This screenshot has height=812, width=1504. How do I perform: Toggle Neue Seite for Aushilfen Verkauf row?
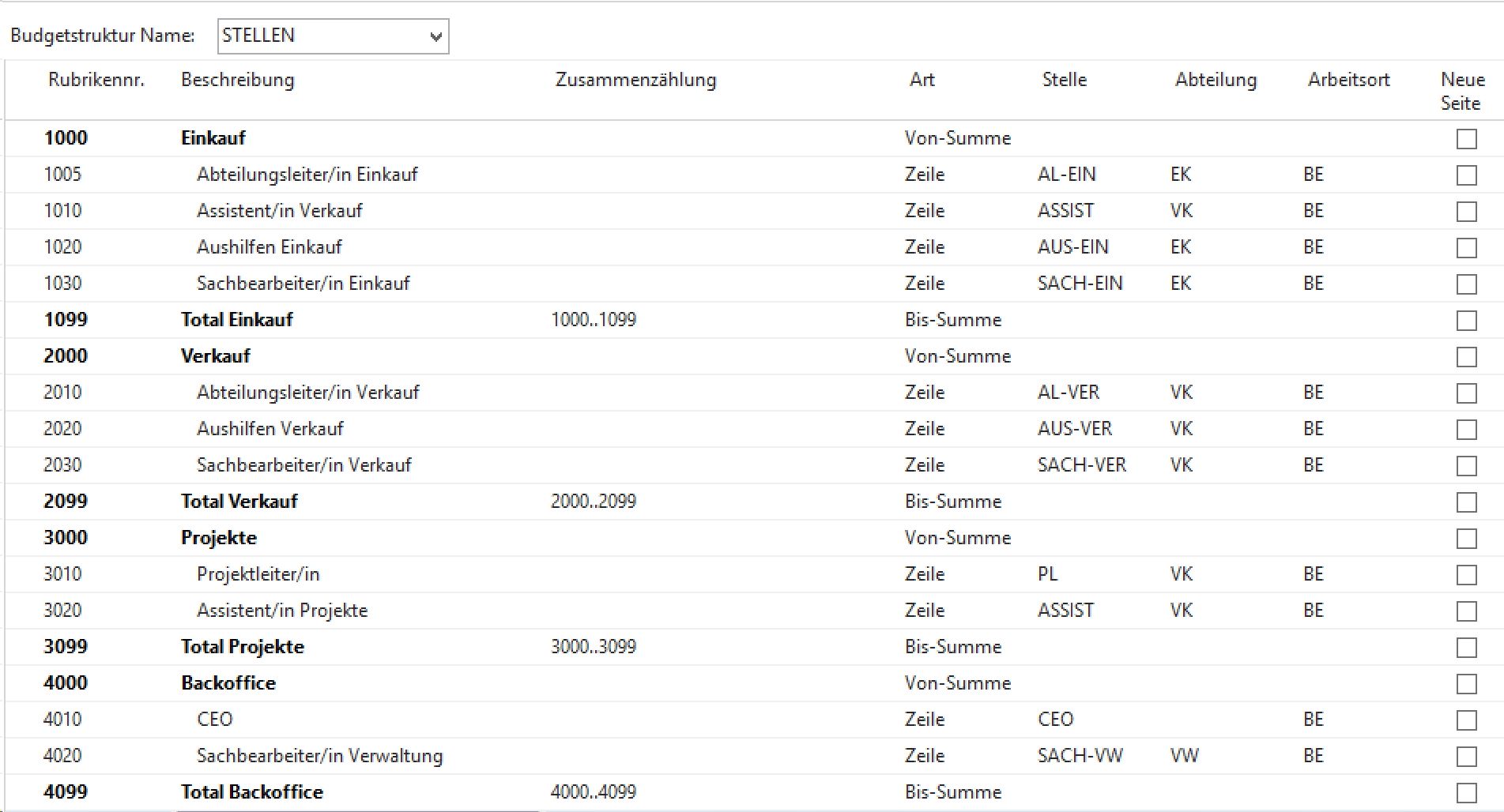click(1466, 430)
